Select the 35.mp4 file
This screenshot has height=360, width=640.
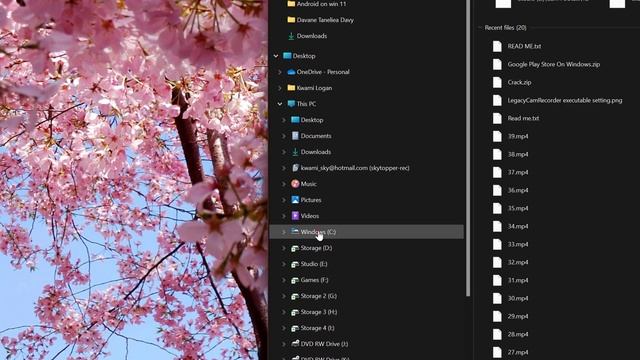[x=518, y=208]
